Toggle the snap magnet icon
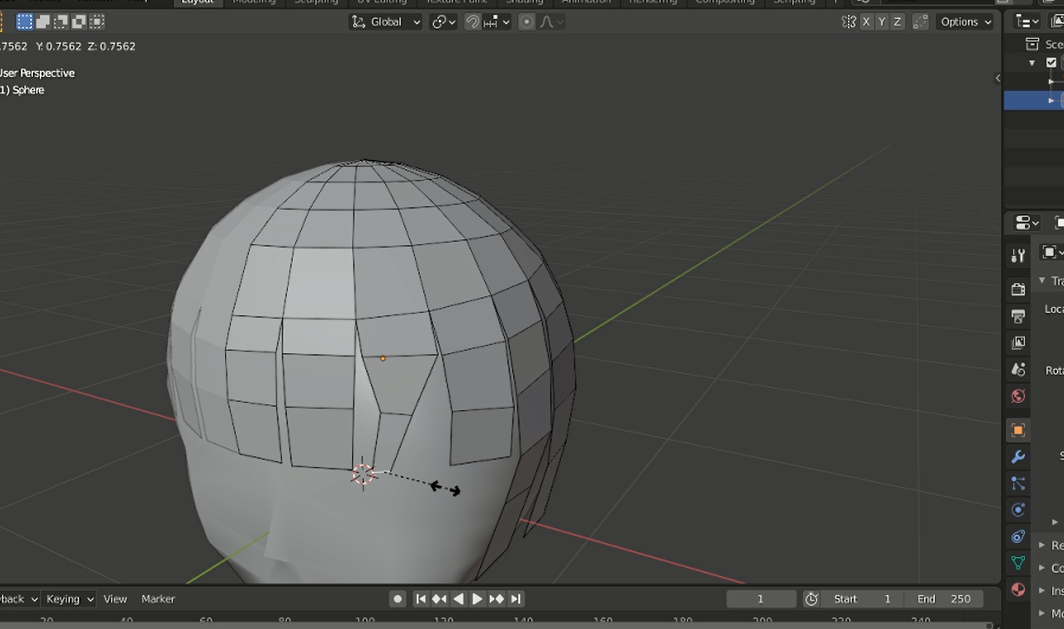The image size is (1064, 629). pyautogui.click(x=472, y=22)
